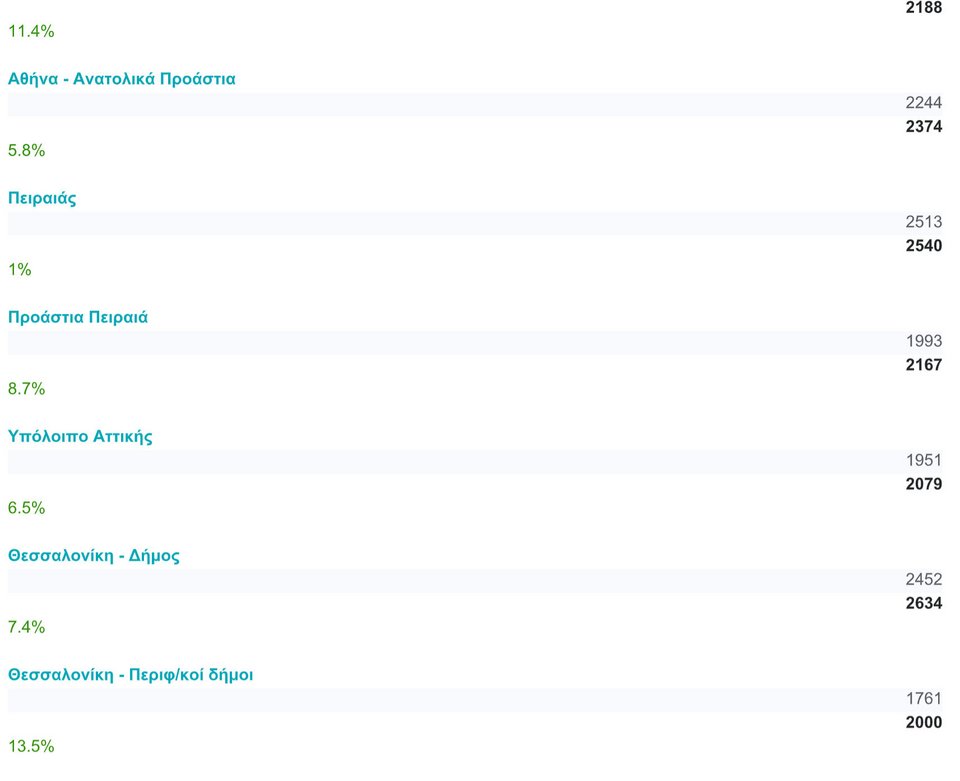
Task: Click the 13.5% change value
Action: [31, 746]
